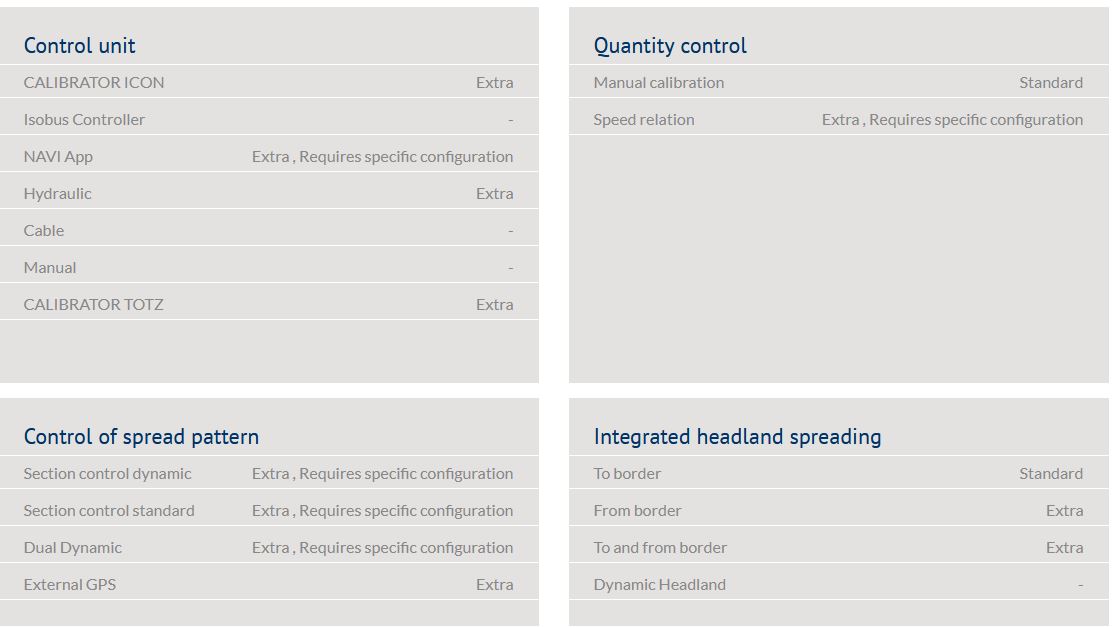Select the External GPS label
Screen dimensions: 1114x627
tap(70, 585)
